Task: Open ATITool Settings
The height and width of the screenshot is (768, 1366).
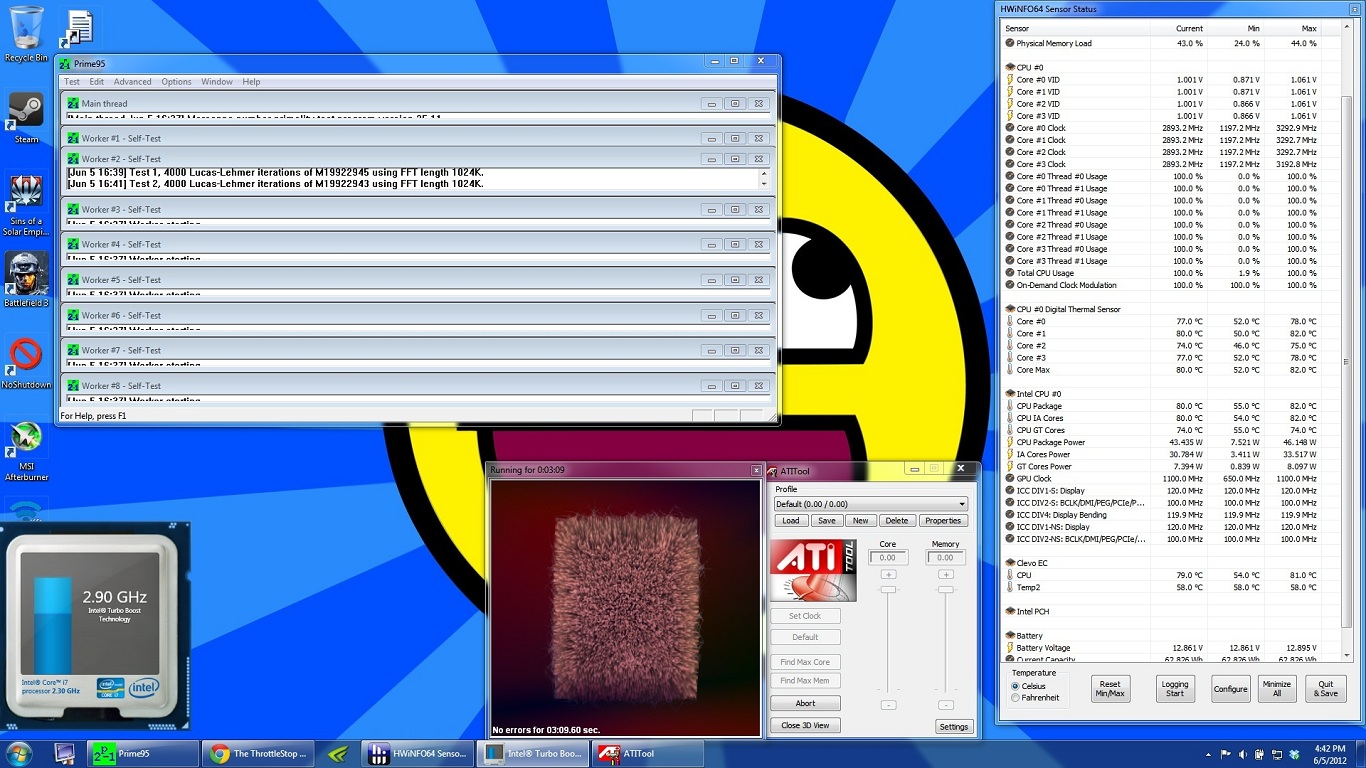Action: pyautogui.click(x=954, y=727)
